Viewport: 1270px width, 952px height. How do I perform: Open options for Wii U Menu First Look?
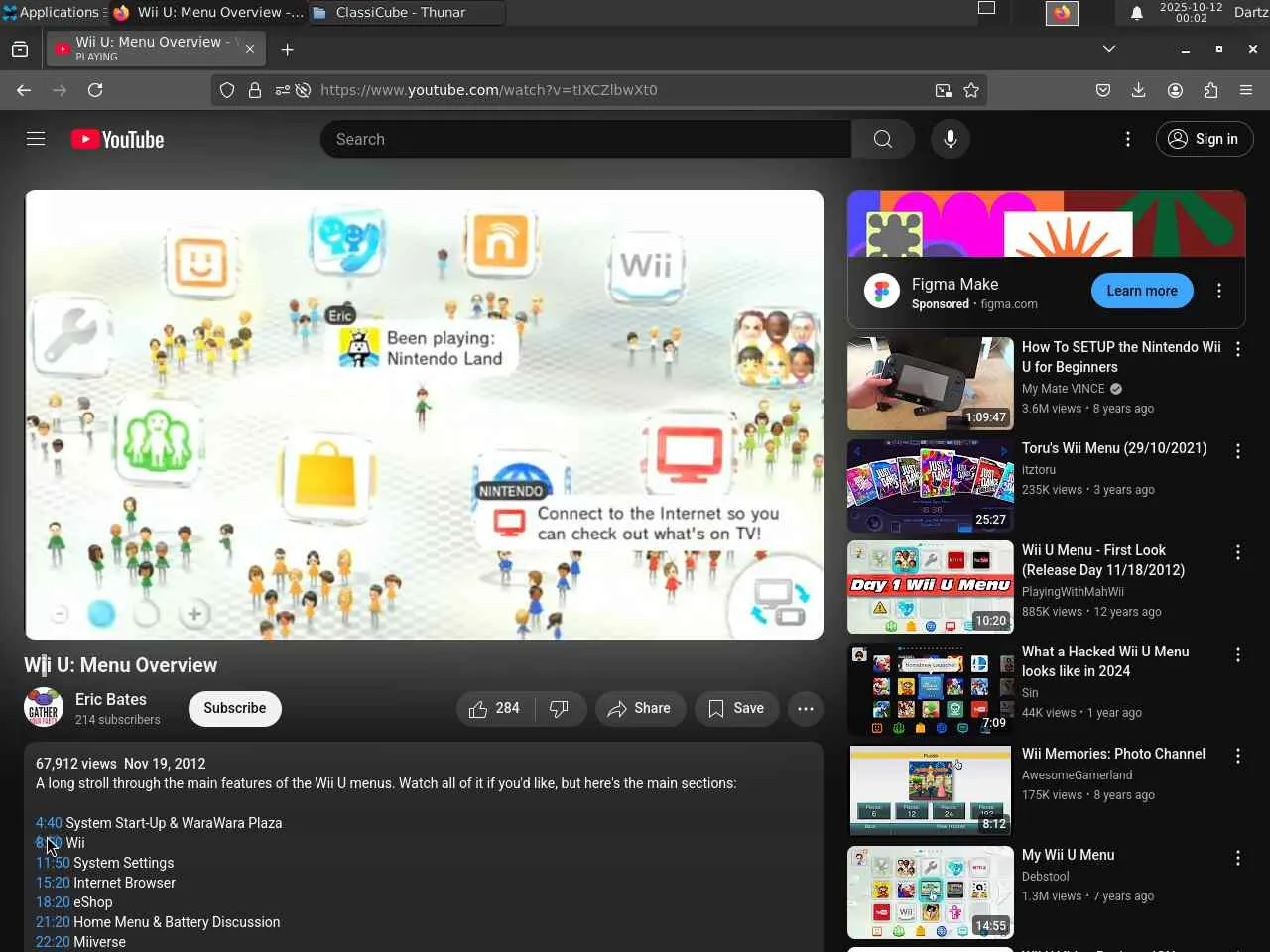1237,552
